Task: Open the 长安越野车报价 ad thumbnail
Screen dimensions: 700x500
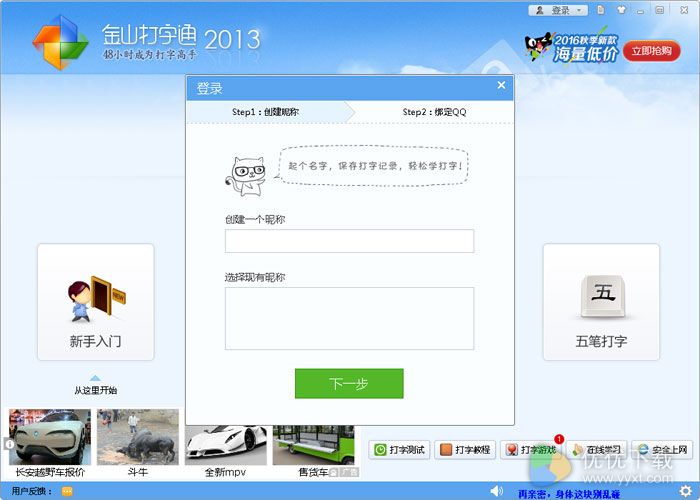Action: click(x=50, y=437)
